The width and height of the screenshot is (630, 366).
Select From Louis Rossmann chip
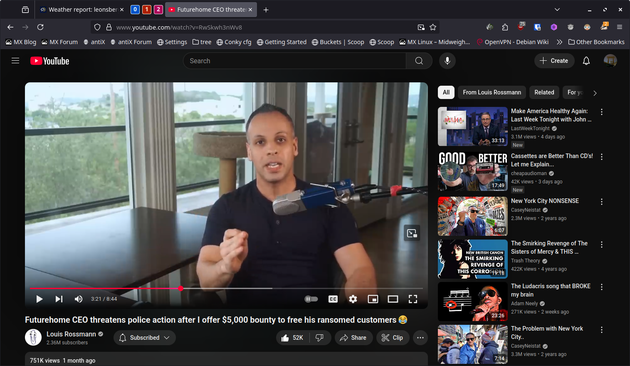(492, 92)
